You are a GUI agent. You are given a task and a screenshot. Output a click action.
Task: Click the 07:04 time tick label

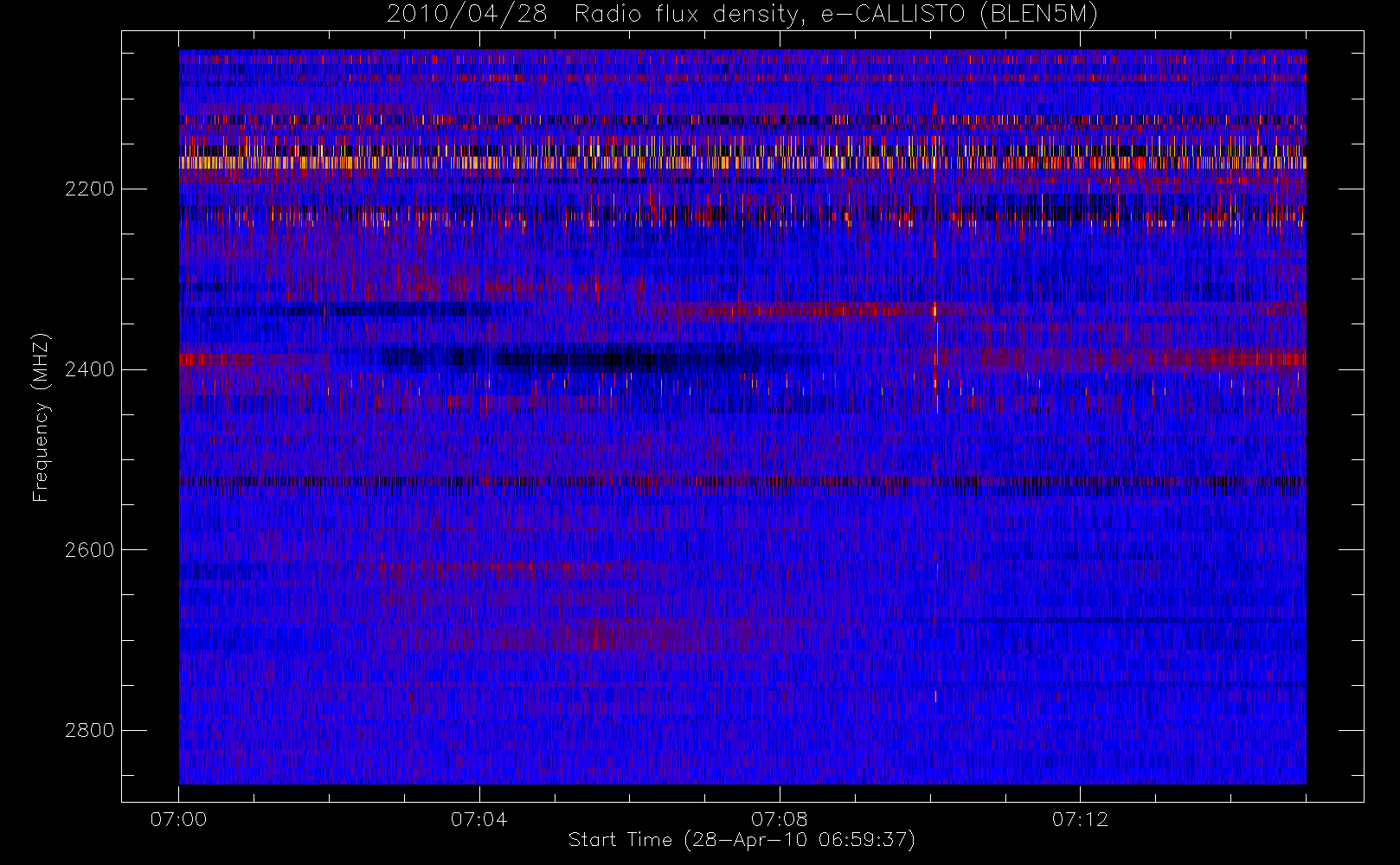[478, 819]
